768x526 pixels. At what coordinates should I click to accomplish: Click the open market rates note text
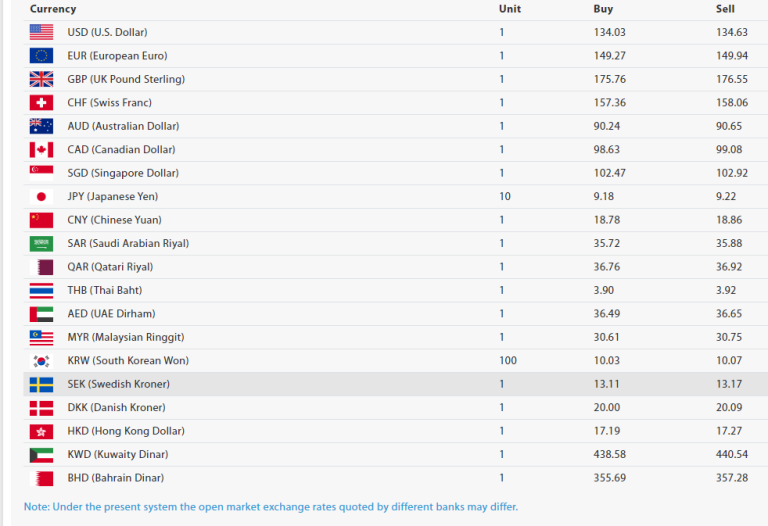270,506
